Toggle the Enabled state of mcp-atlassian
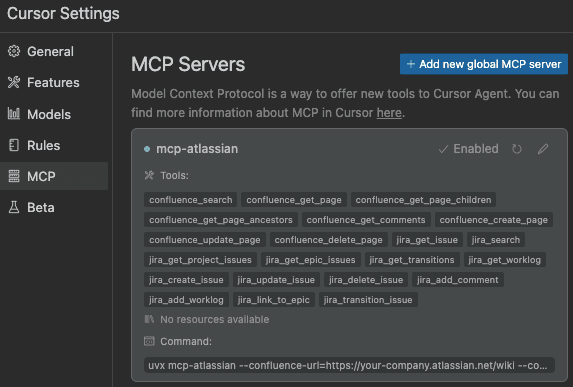The width and height of the screenshot is (573, 387). (468, 149)
